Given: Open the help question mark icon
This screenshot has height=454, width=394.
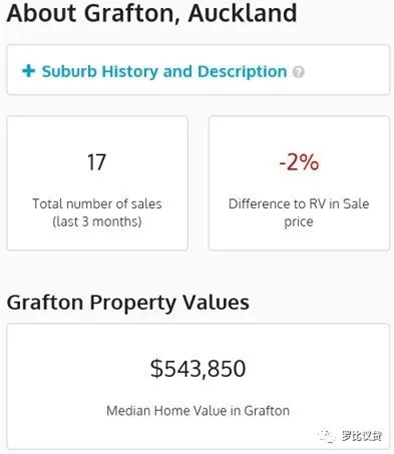Looking at the screenshot, I should pos(298,72).
